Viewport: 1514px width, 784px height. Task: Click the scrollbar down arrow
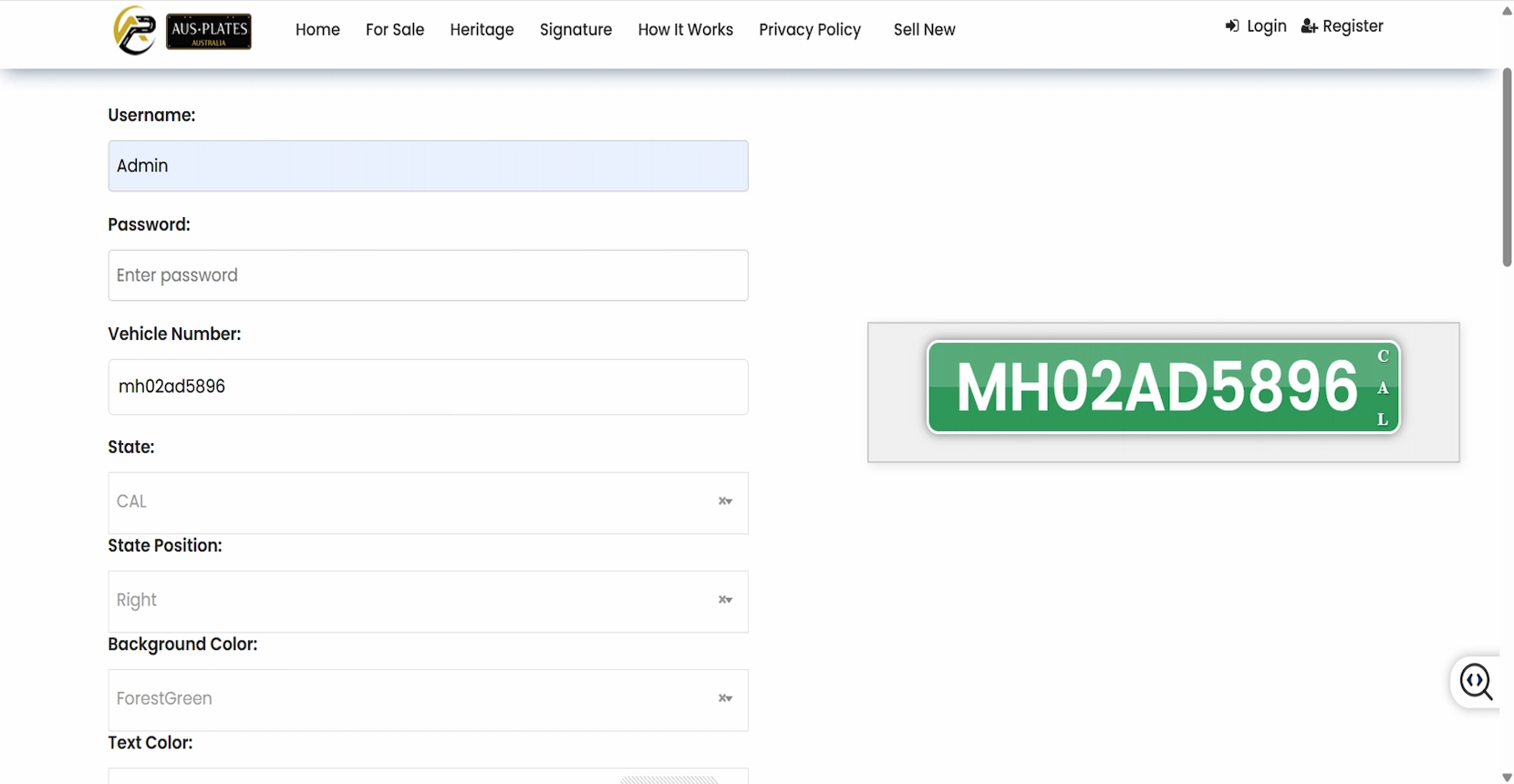(1507, 777)
